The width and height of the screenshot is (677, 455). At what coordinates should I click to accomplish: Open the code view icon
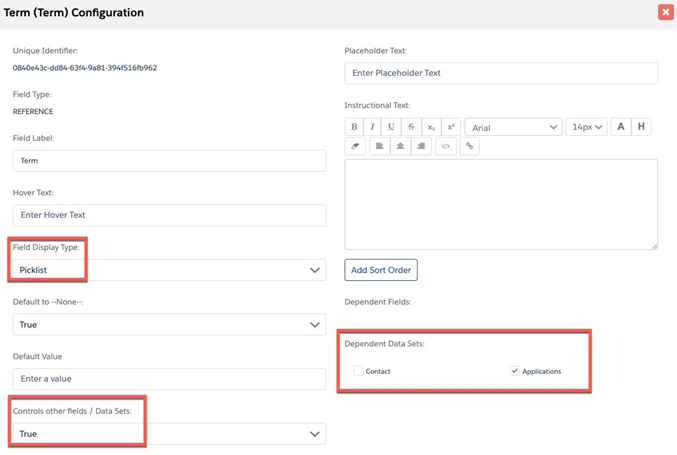pos(446,146)
